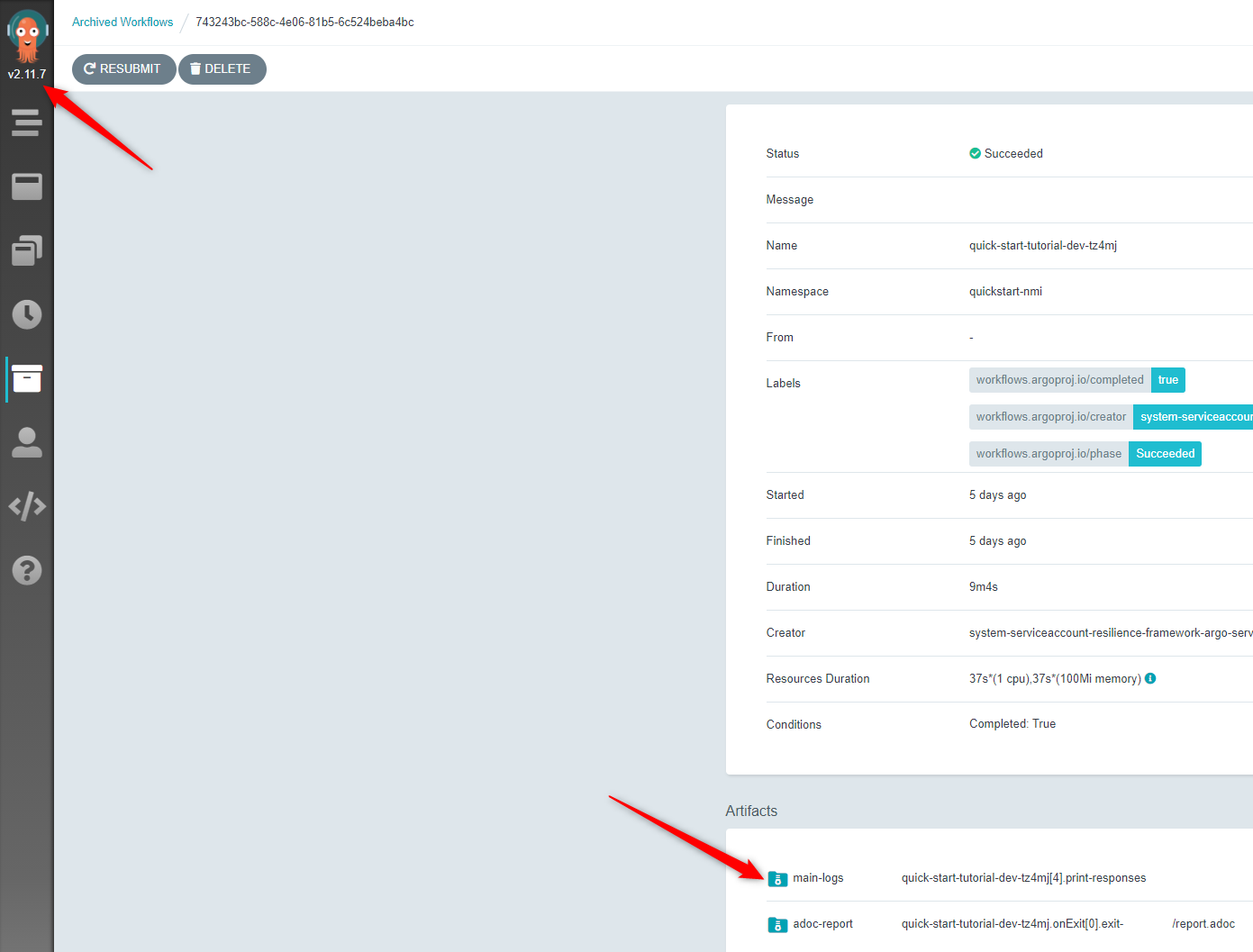Open the Argo Workflows octopus logo
Viewport: 1253px width, 952px height.
[x=26, y=33]
